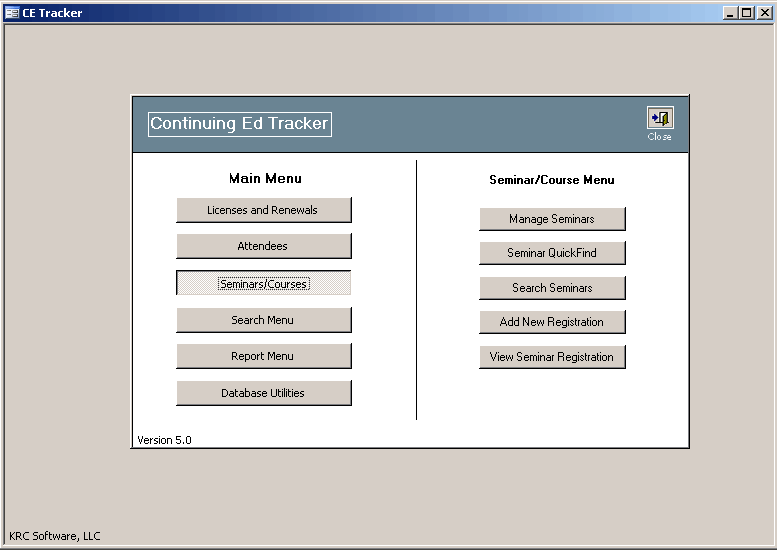Open Database Utilities

(x=264, y=393)
